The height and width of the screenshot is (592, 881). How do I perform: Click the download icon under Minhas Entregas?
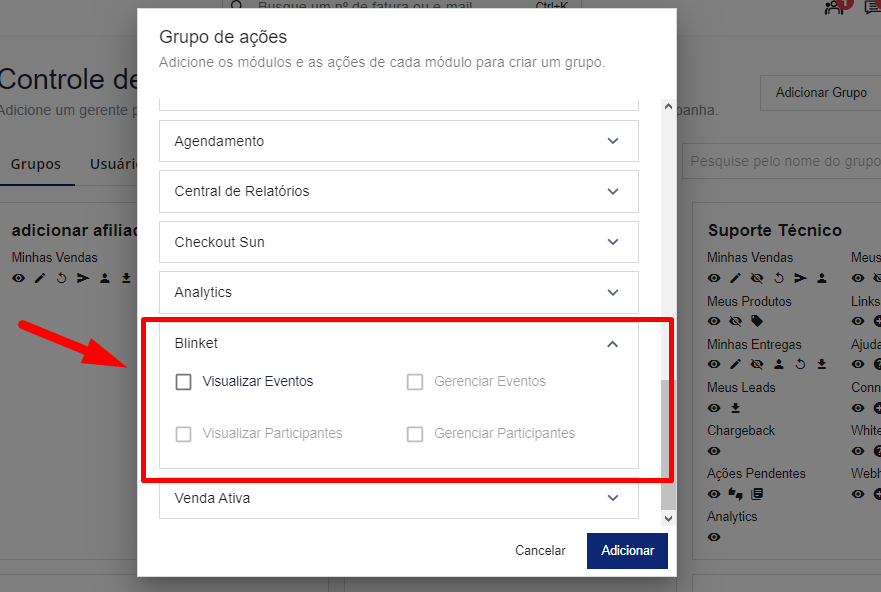(x=822, y=364)
